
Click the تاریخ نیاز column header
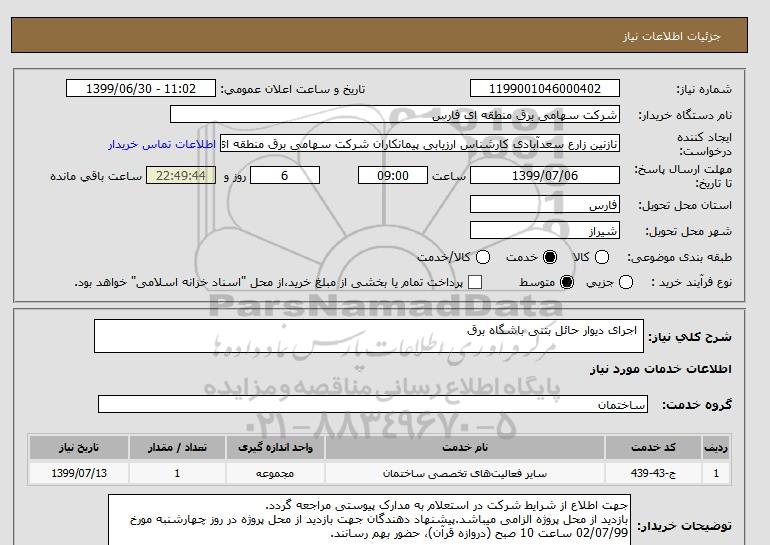(79, 448)
